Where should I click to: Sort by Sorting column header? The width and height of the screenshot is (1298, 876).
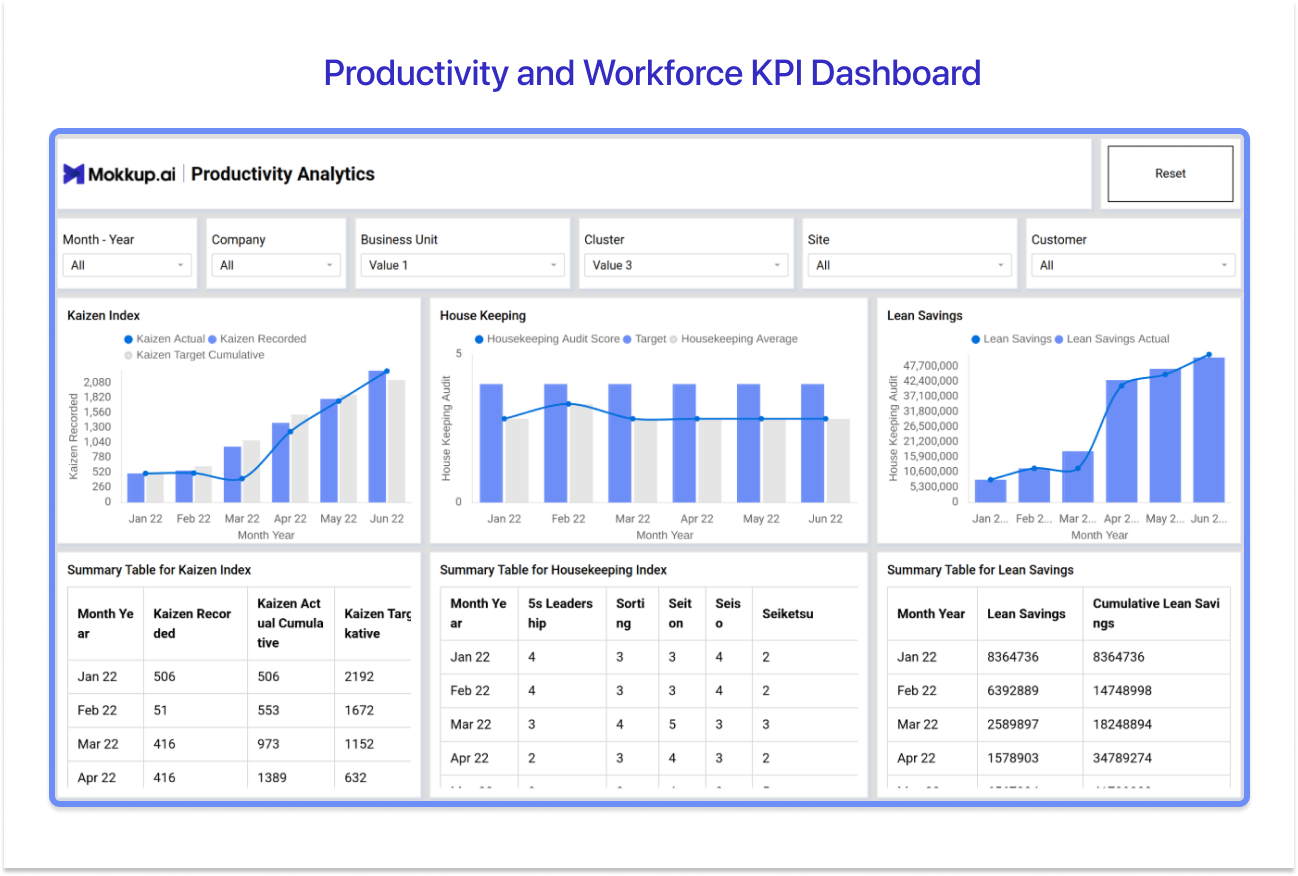(630, 613)
